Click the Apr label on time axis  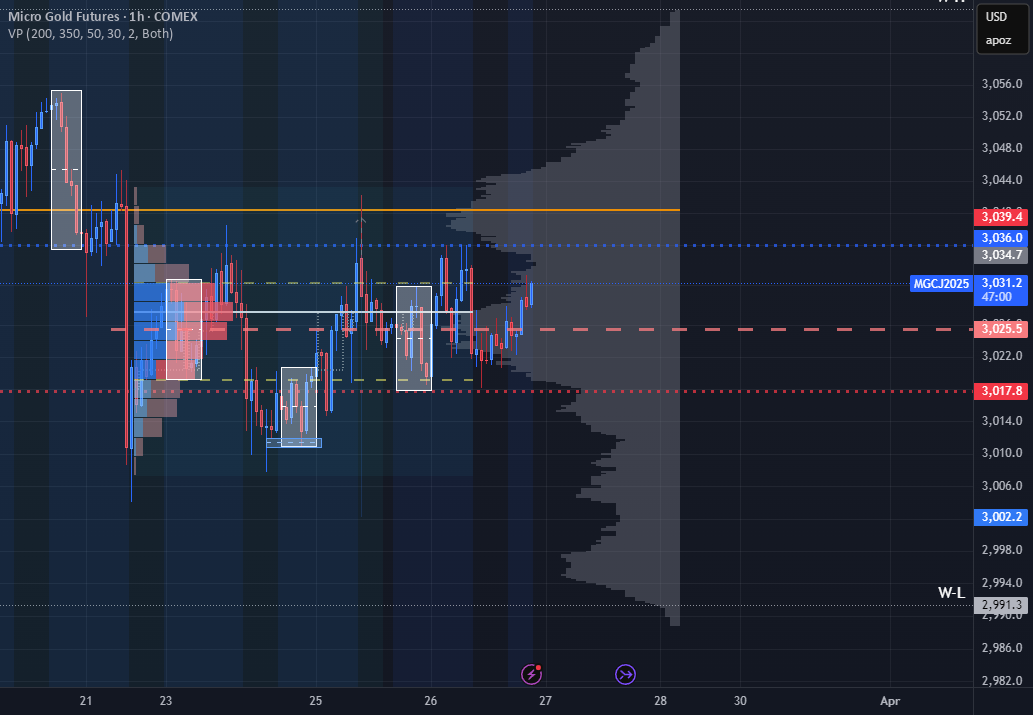coord(889,701)
